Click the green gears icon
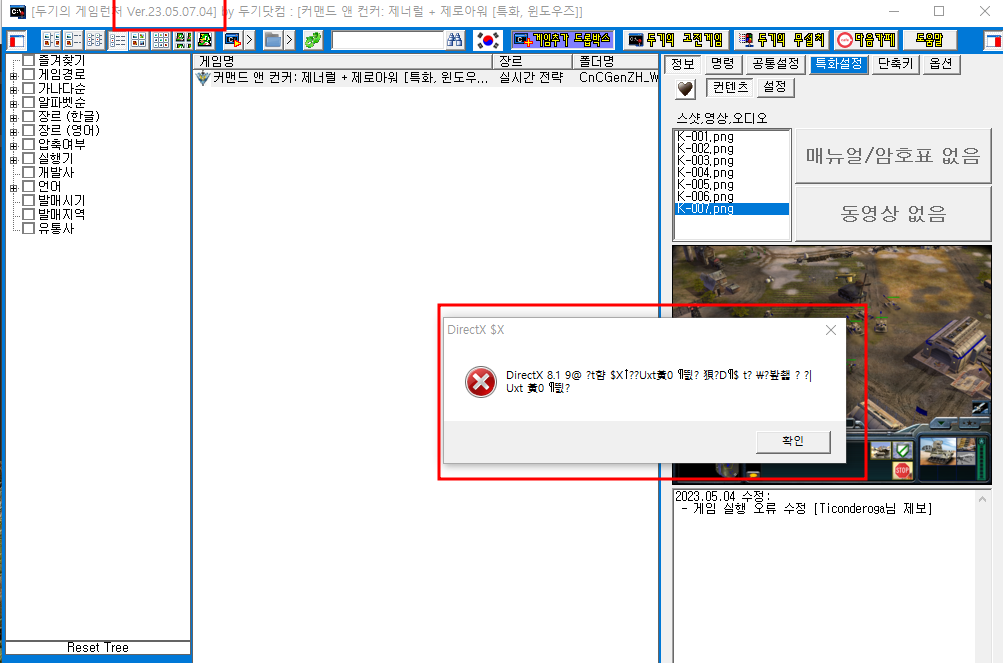 (313, 40)
